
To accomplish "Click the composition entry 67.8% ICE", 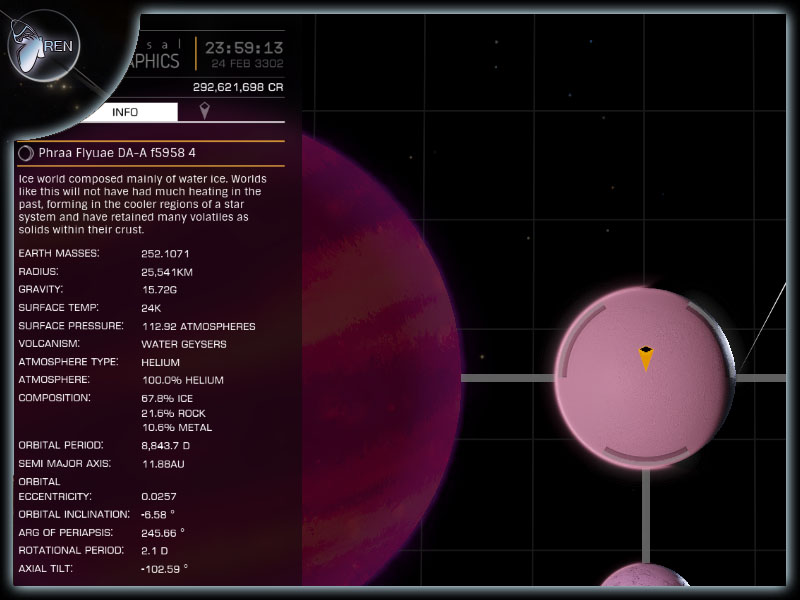I will [x=167, y=398].
